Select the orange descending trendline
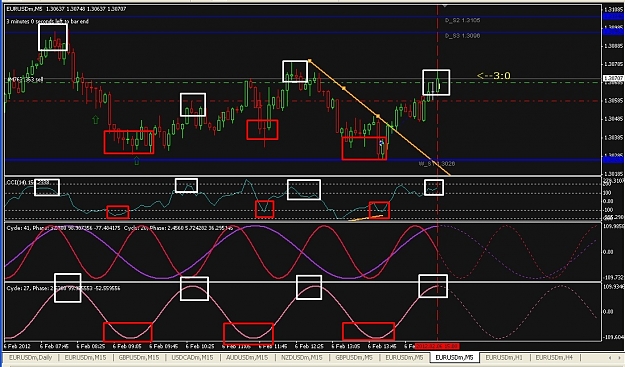The height and width of the screenshot is (367, 625). (x=379, y=117)
